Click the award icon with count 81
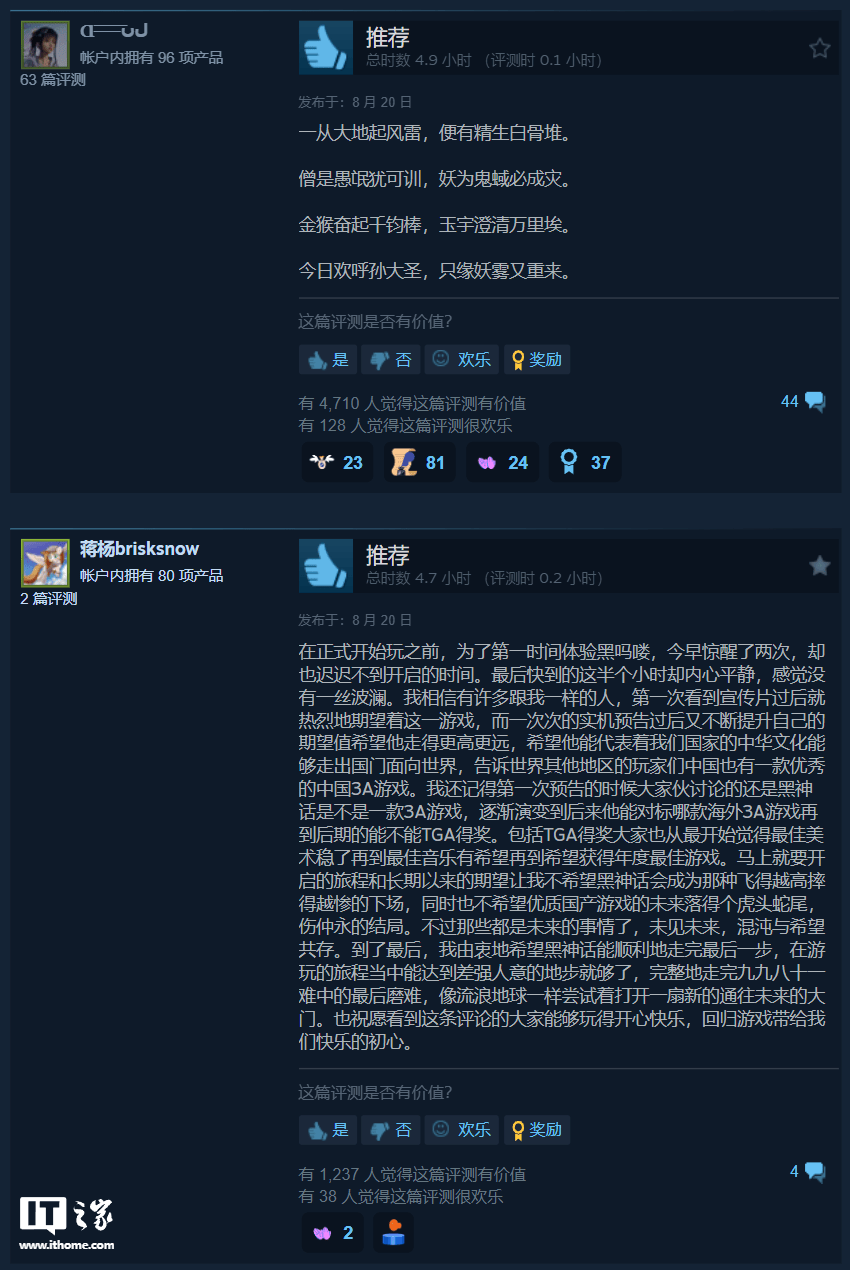Viewport: 850px width, 1270px height. (x=419, y=463)
